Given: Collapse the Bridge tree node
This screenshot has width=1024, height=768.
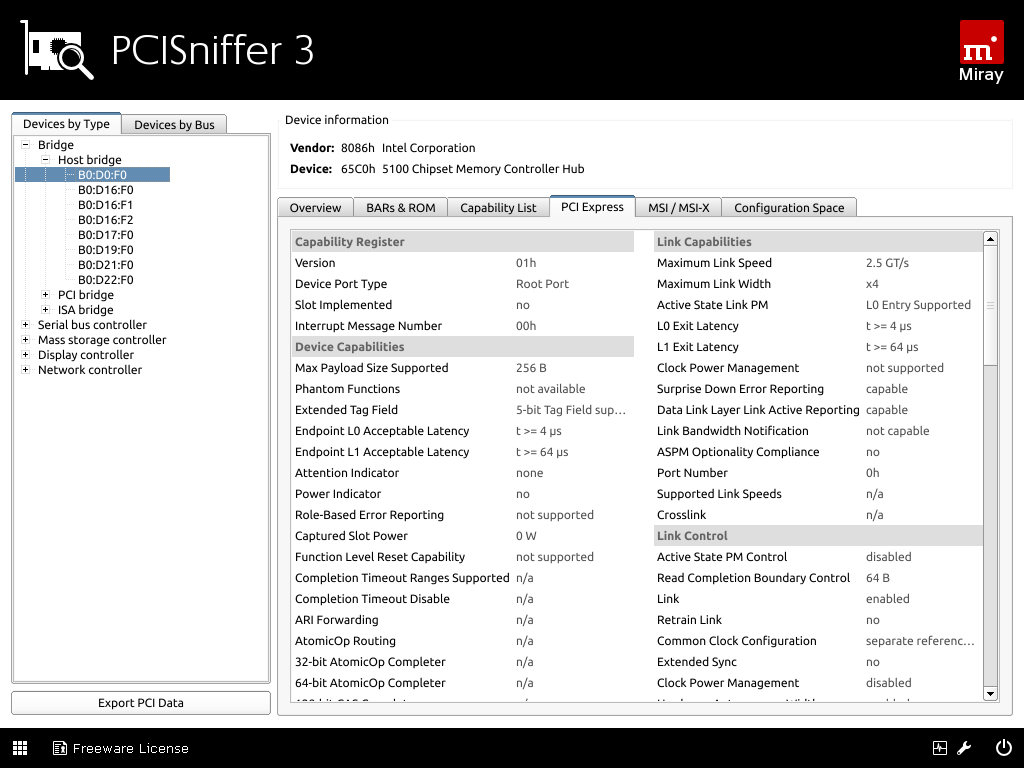Looking at the screenshot, I should [x=25, y=145].
